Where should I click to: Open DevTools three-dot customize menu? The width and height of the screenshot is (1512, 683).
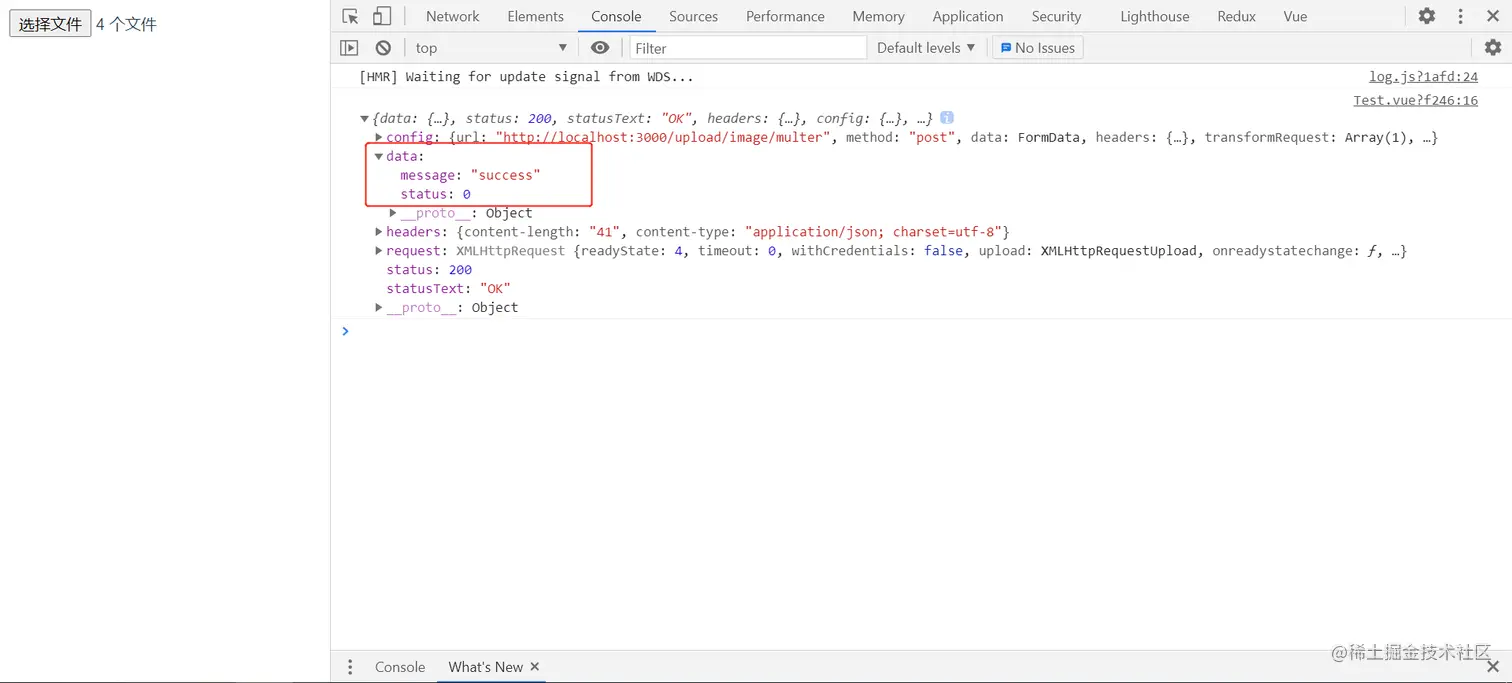pos(1462,16)
